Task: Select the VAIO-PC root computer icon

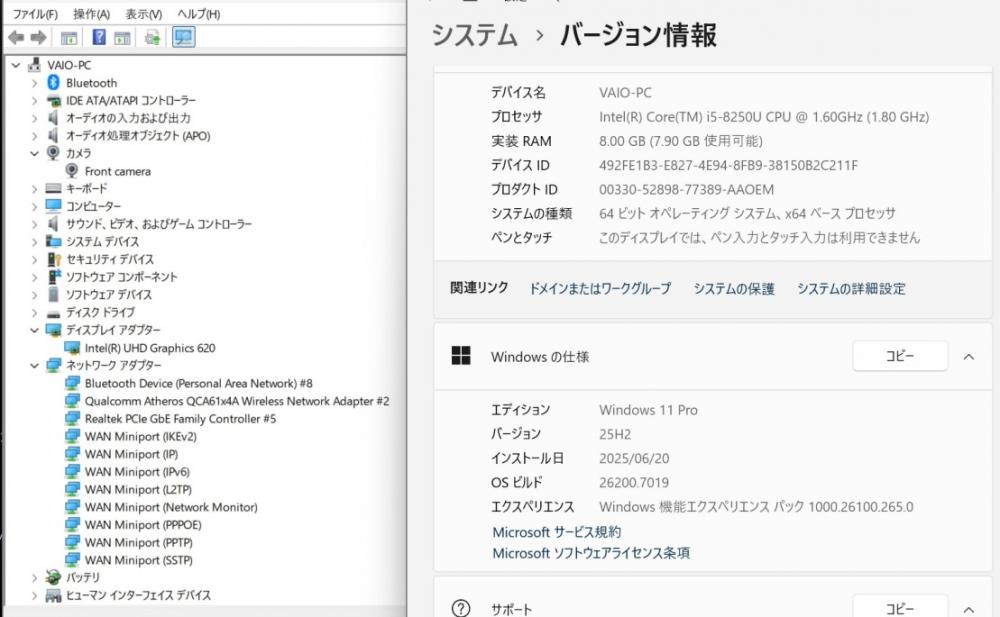Action: pyautogui.click(x=34, y=64)
